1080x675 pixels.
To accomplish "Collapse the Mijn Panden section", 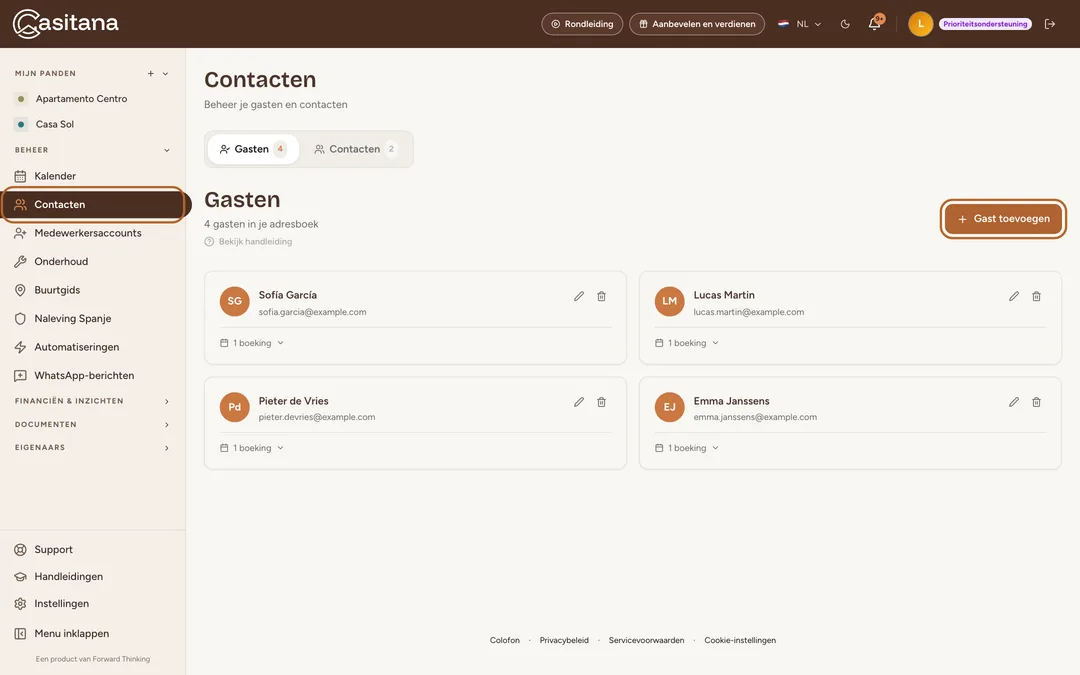I will coord(165,74).
